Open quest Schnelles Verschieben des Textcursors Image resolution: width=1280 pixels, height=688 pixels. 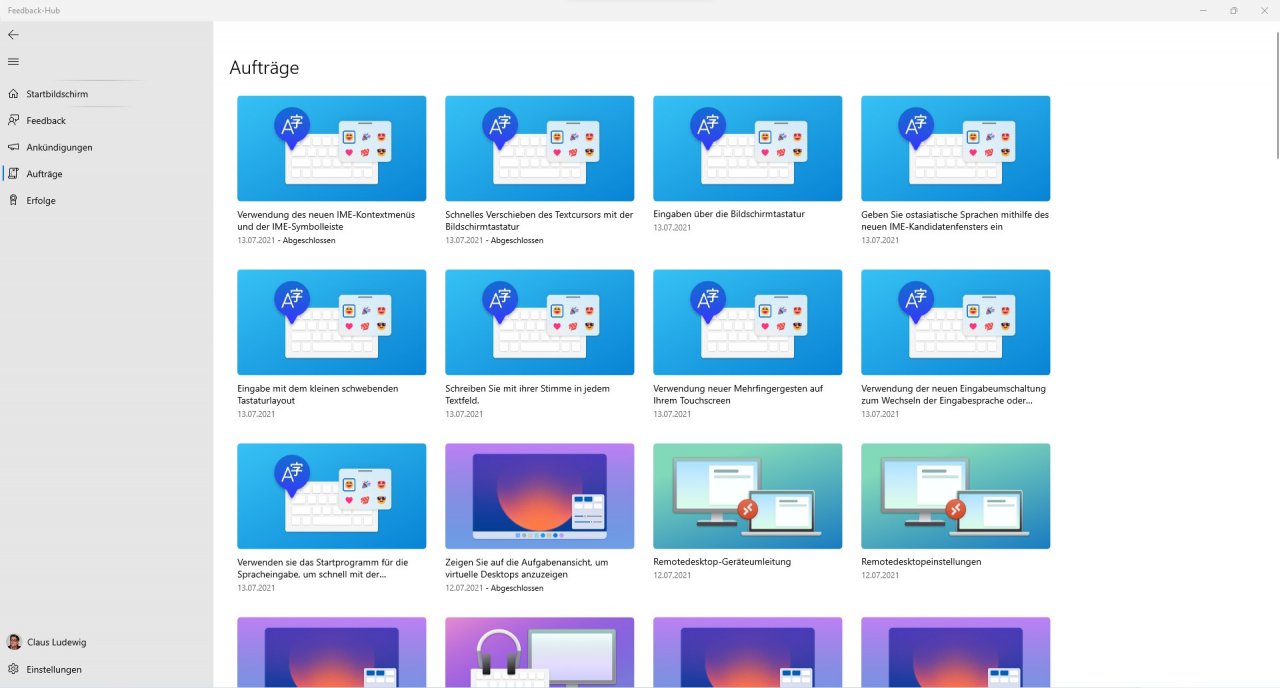tap(540, 148)
